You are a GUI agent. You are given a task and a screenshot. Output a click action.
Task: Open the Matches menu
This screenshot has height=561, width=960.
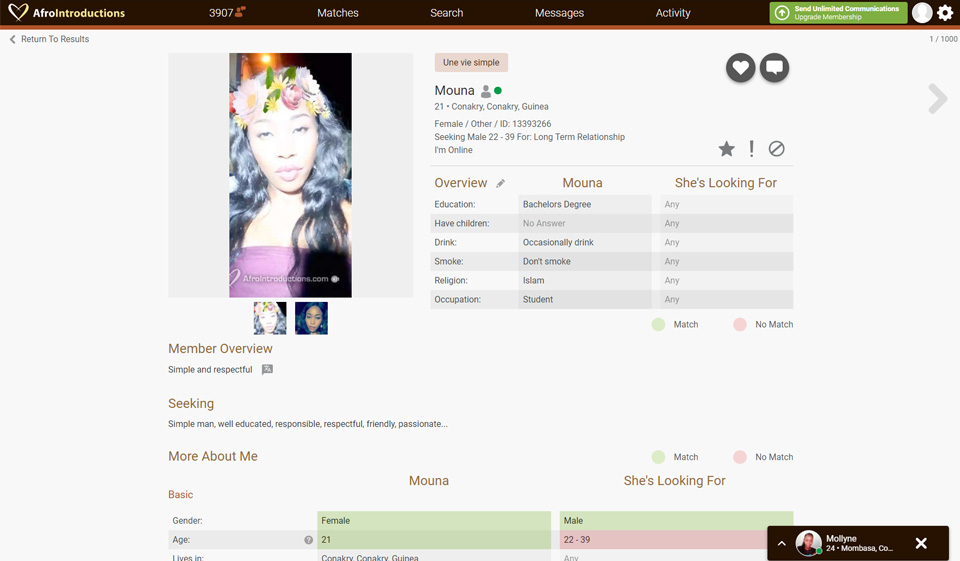[x=337, y=13]
